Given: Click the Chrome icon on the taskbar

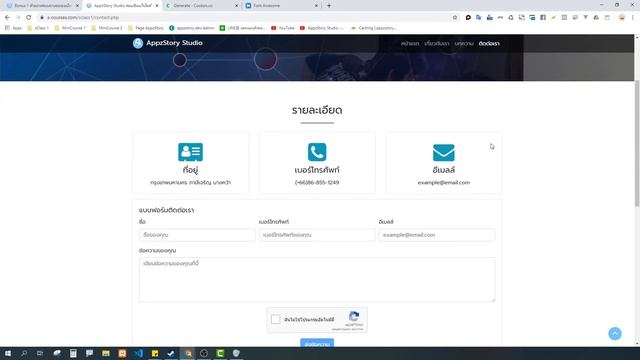Looking at the screenshot, I should (188, 353).
